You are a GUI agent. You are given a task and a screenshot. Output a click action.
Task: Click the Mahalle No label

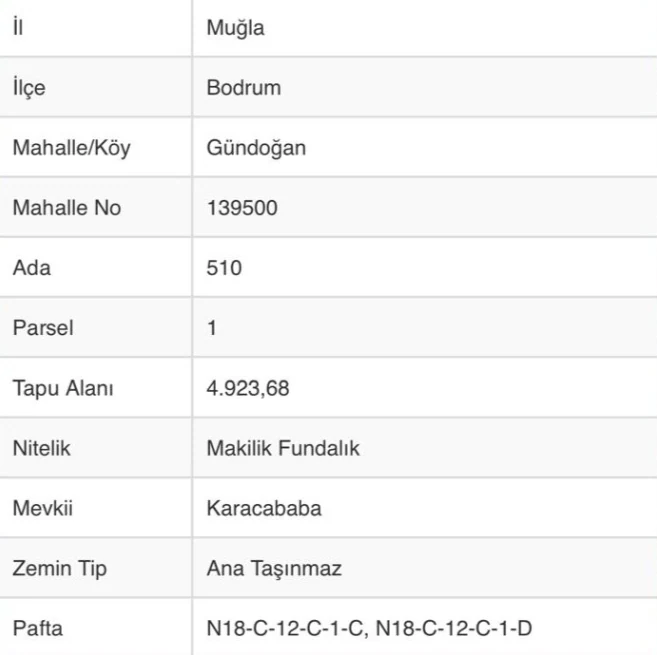[x=67, y=208]
